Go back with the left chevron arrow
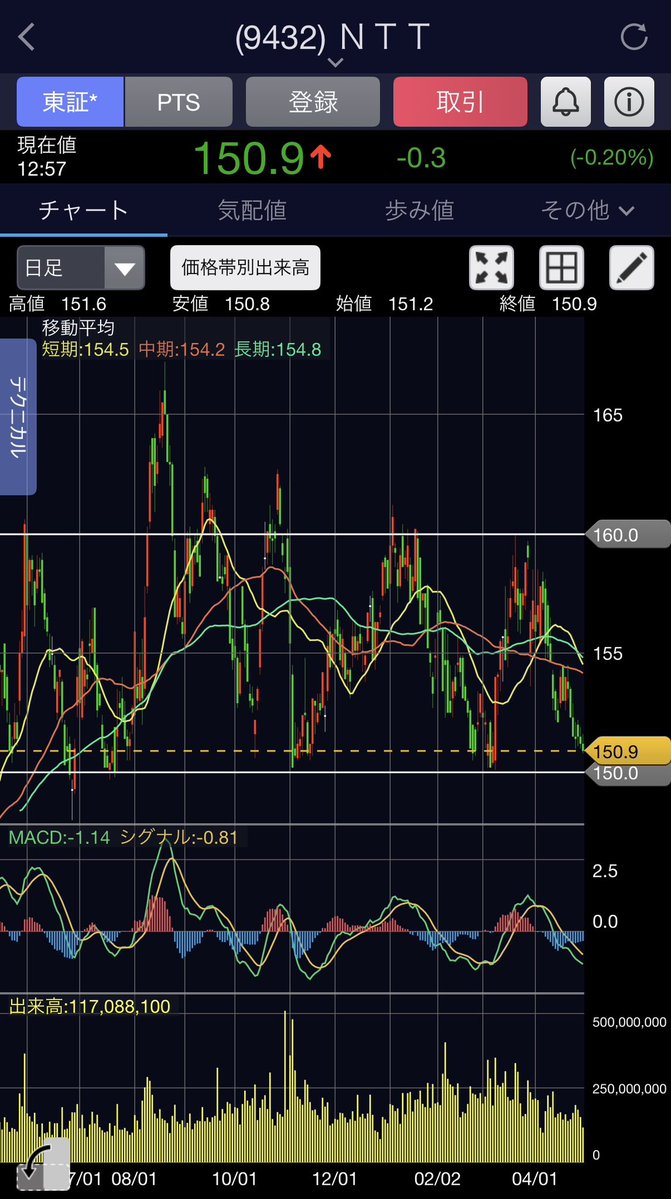The height and width of the screenshot is (1199, 671). coord(27,37)
